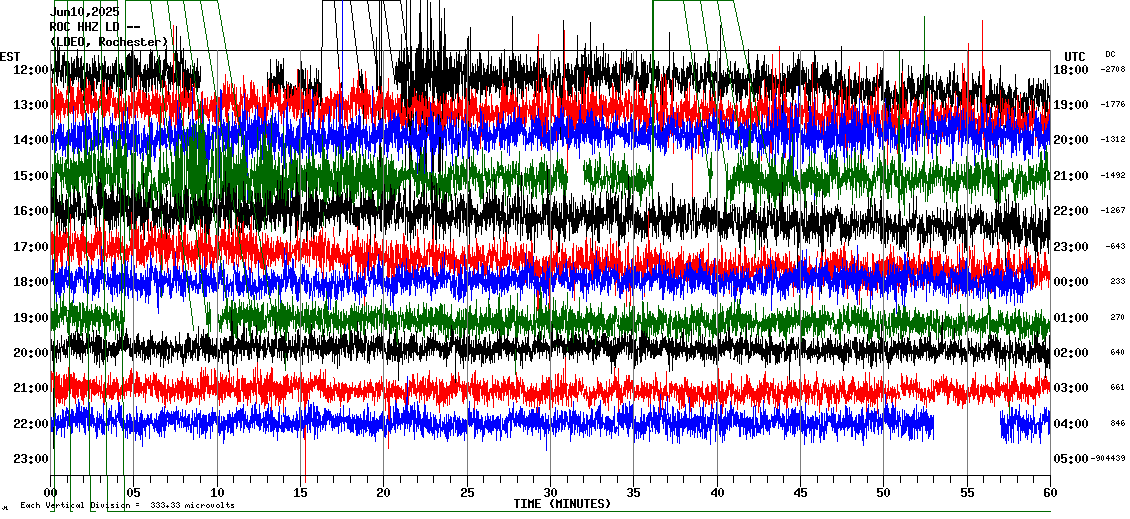The image size is (1130, 519).
Task: Click the UTC column header
Action: click(x=1075, y=56)
